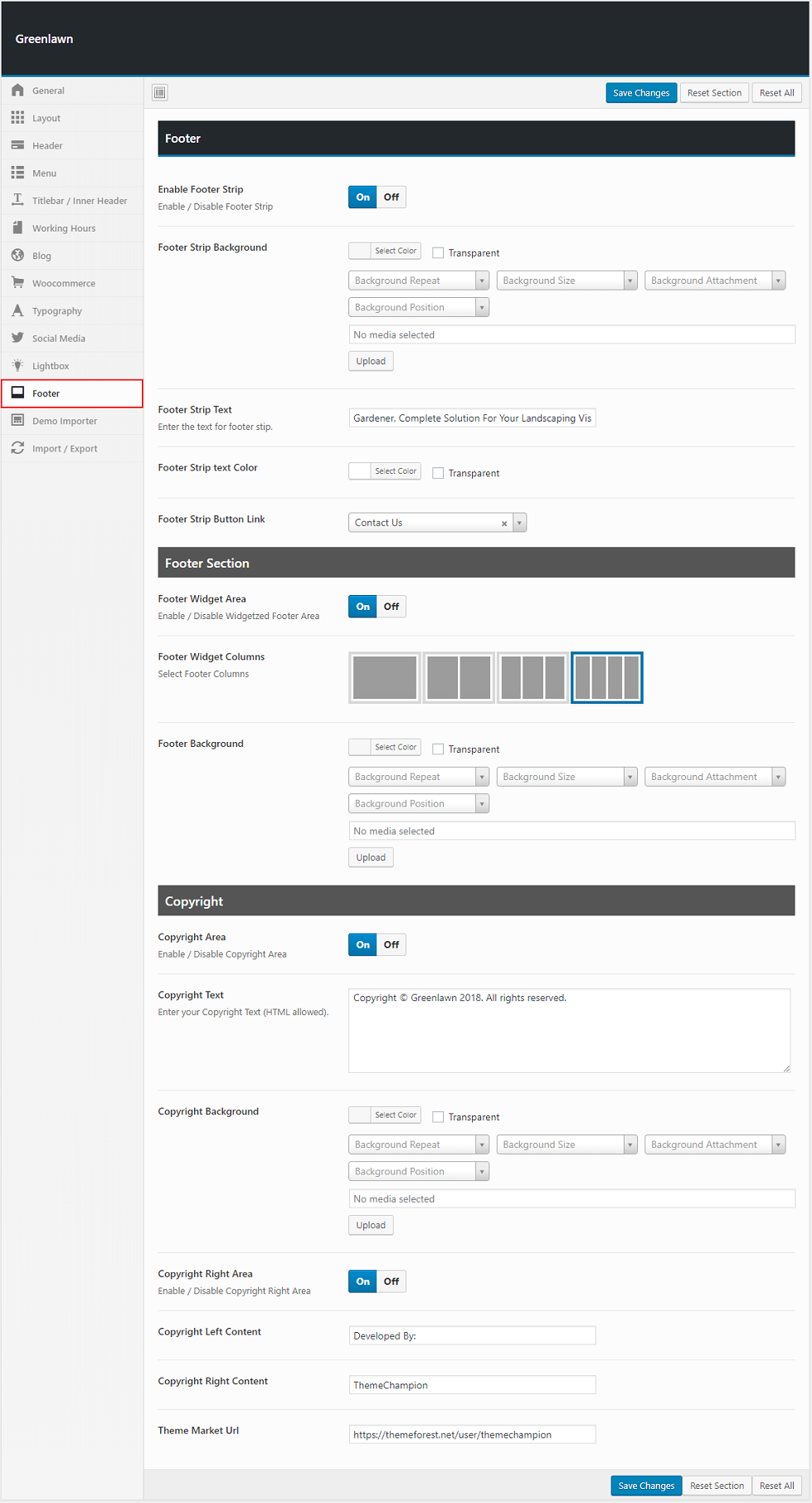Click the Social Media Twitter bird icon
Screen dimensions: 812x1503
click(17, 338)
